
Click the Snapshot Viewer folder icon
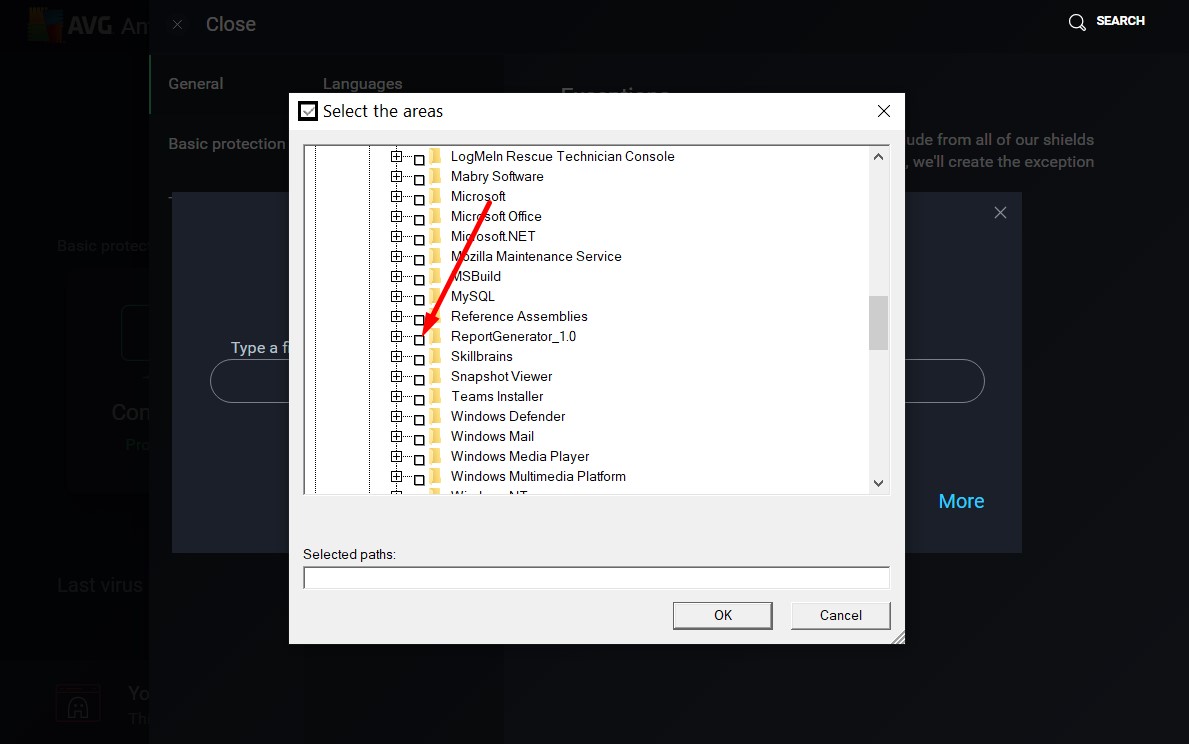pos(435,376)
